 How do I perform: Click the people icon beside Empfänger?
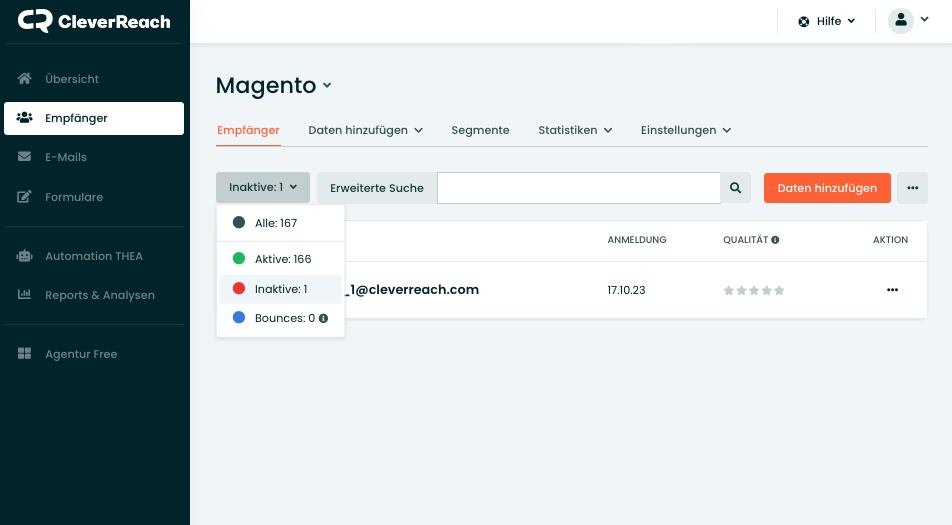pos(24,118)
